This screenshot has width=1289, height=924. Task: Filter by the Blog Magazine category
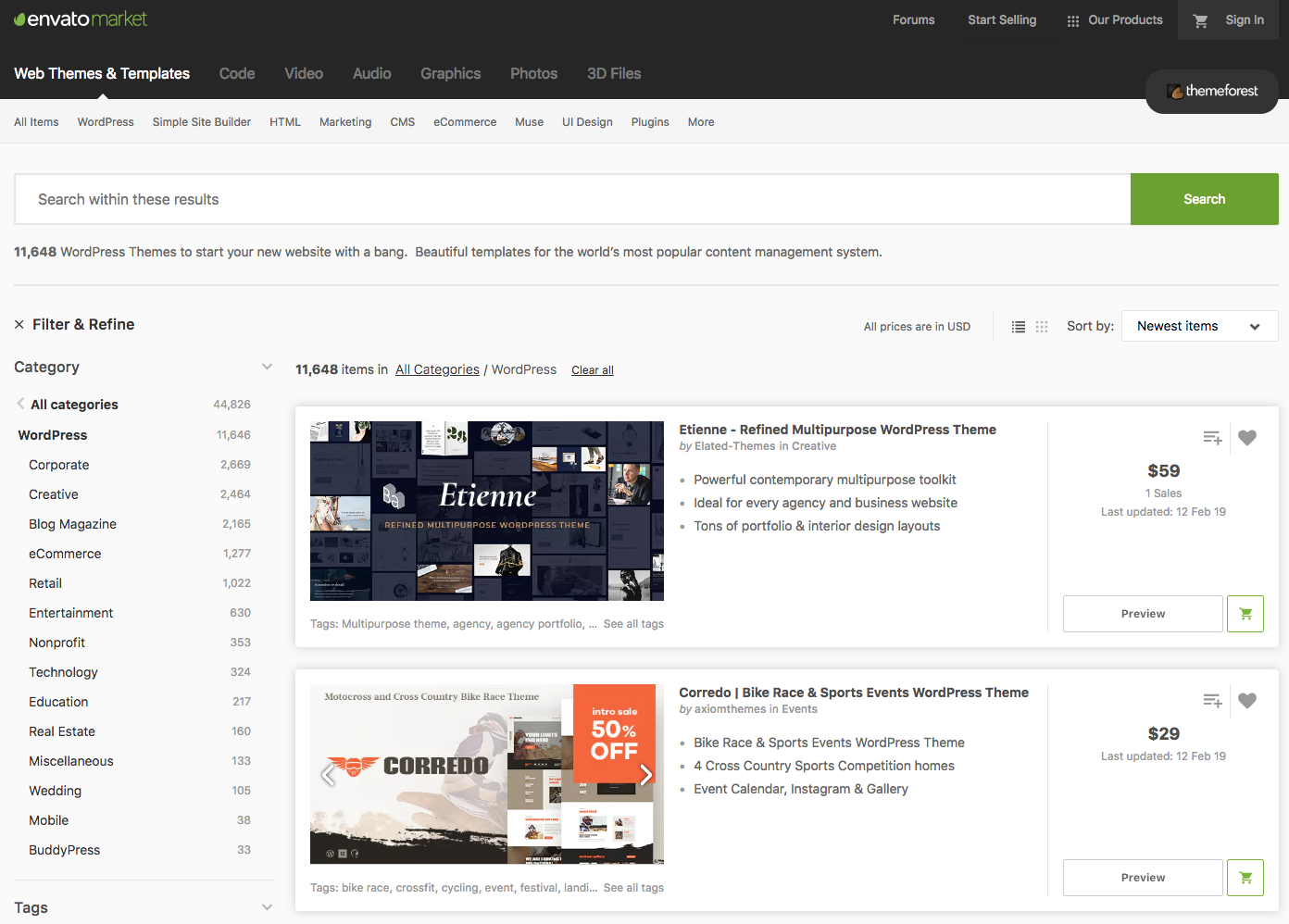[x=72, y=524]
